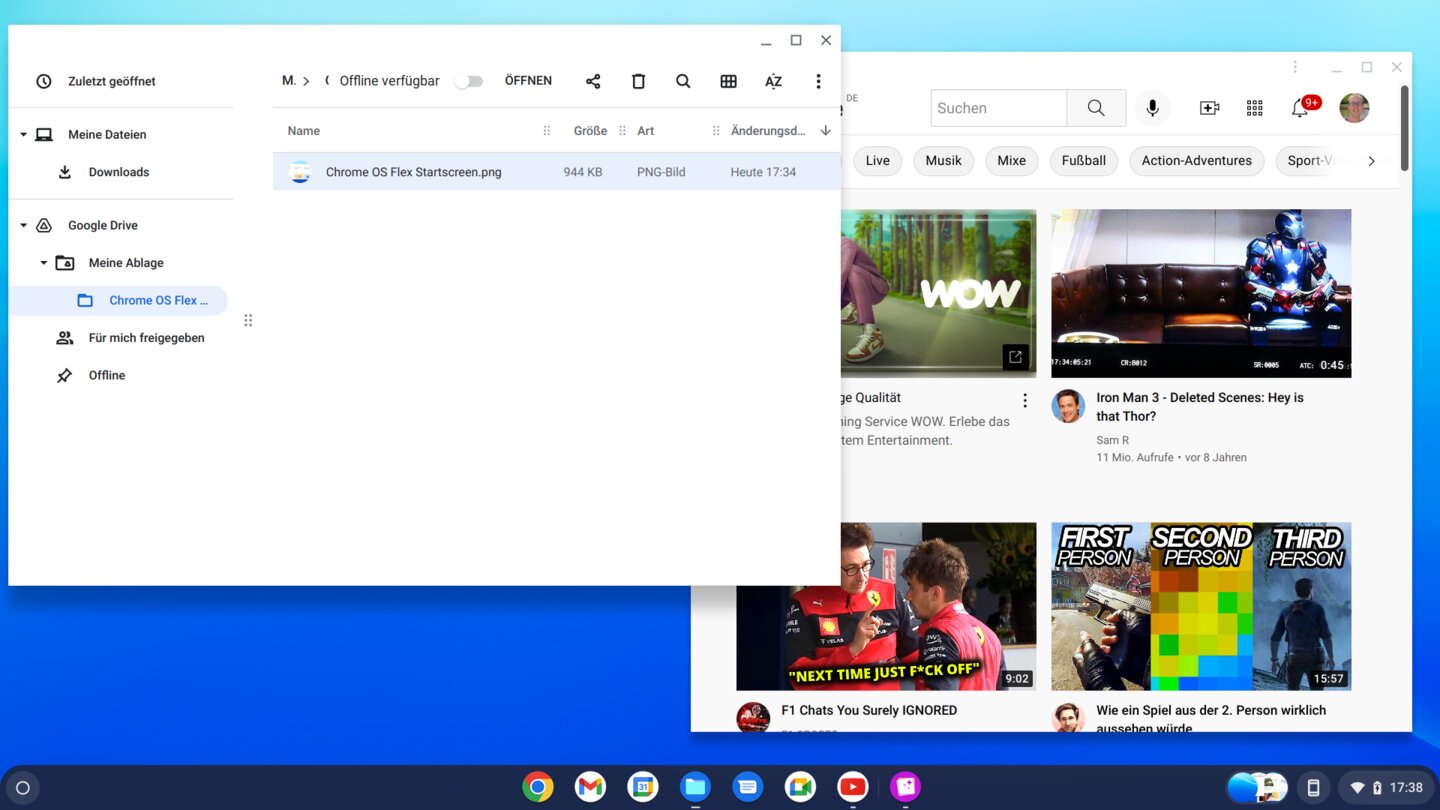Open the AZ sort options

click(x=773, y=81)
